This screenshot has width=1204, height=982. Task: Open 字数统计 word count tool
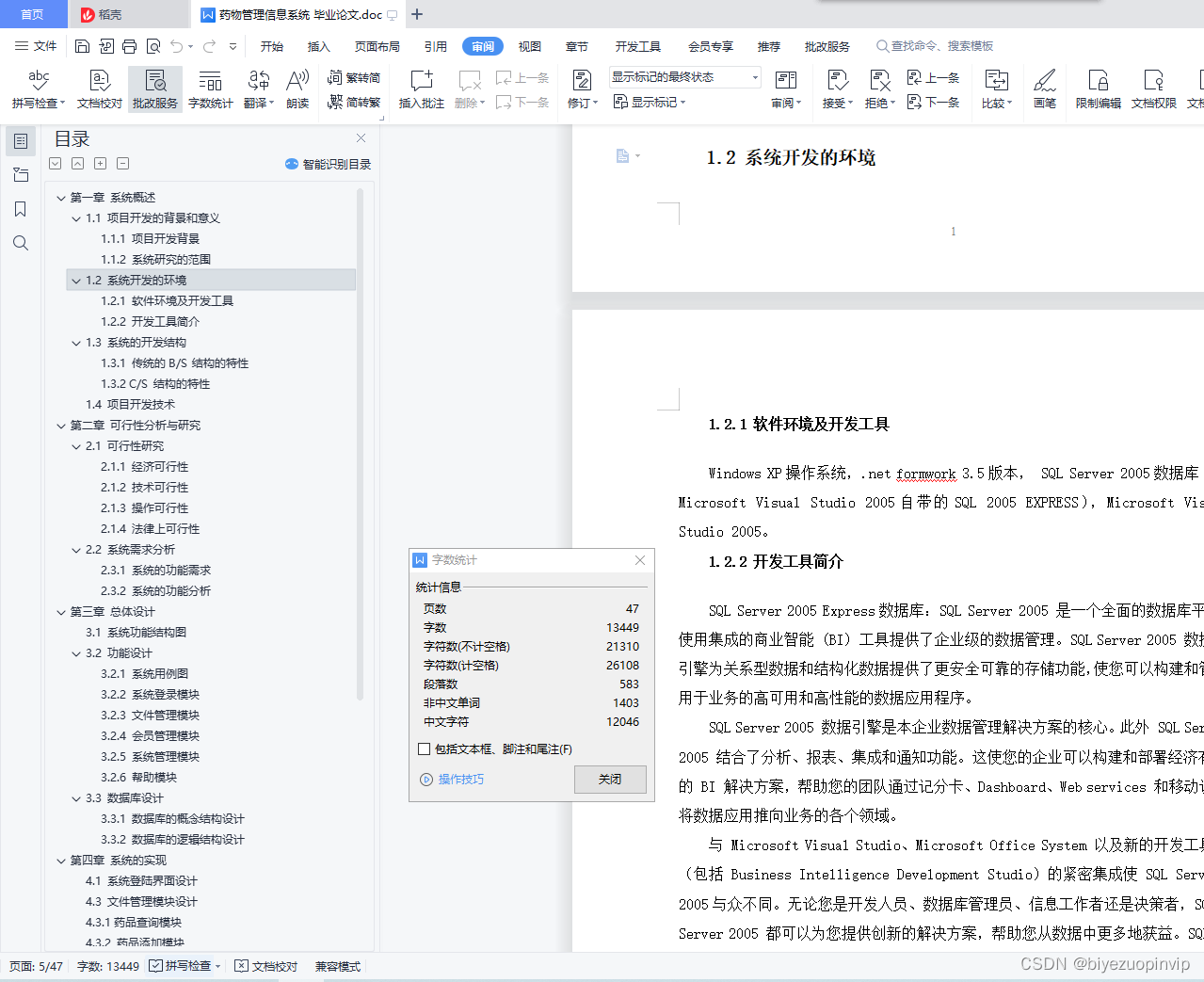pyautogui.click(x=210, y=89)
